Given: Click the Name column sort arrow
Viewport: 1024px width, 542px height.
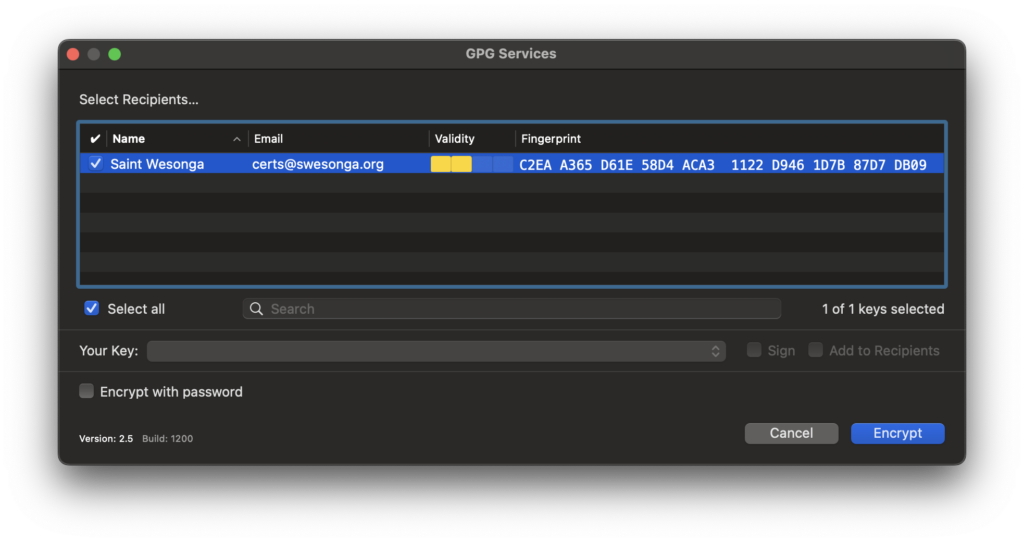Looking at the screenshot, I should coord(237,139).
